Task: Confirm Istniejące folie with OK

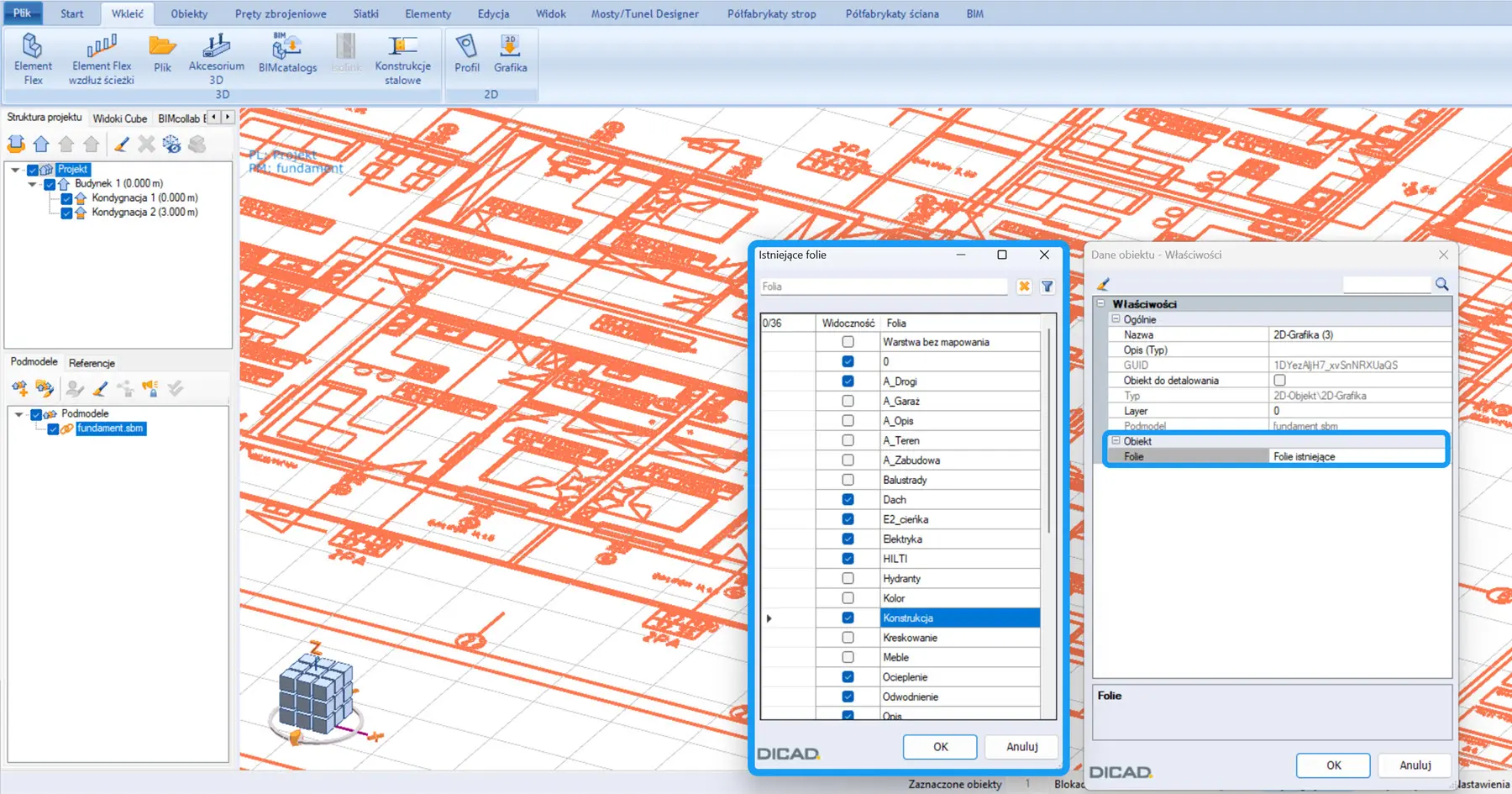Action: [x=940, y=746]
